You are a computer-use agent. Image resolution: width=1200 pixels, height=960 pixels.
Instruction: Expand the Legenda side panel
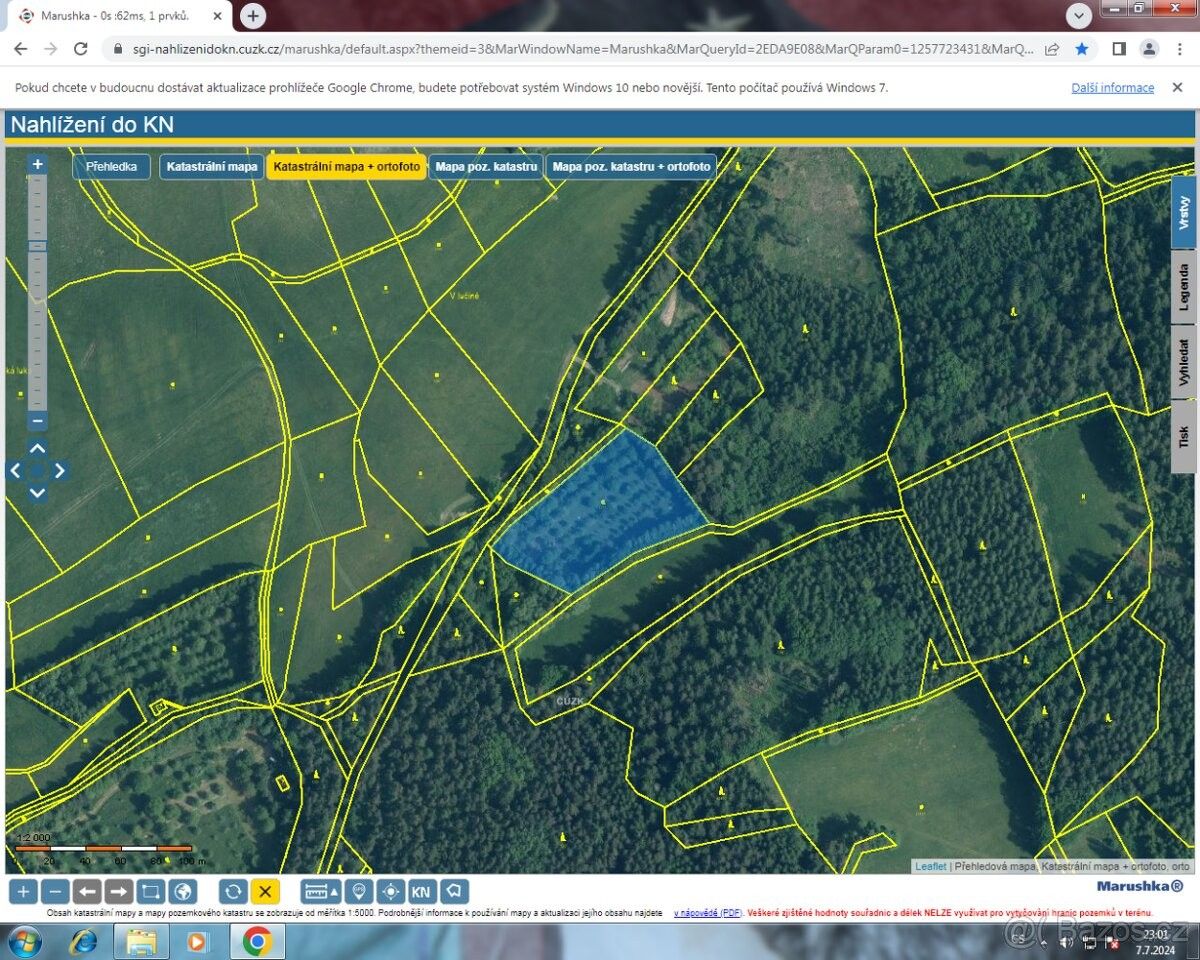point(1184,288)
